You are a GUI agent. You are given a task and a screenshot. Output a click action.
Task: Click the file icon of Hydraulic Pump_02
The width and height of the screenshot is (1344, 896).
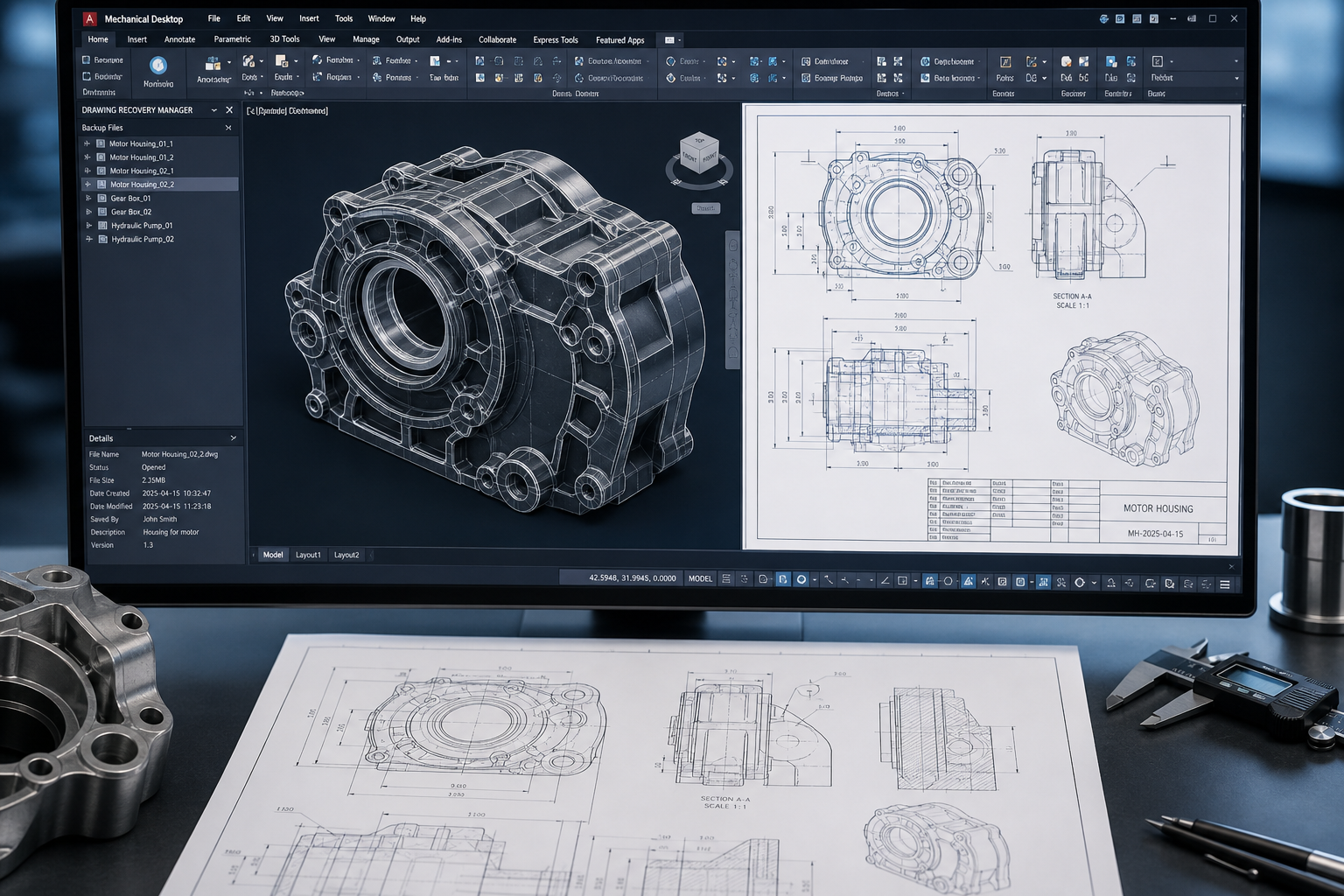click(102, 239)
